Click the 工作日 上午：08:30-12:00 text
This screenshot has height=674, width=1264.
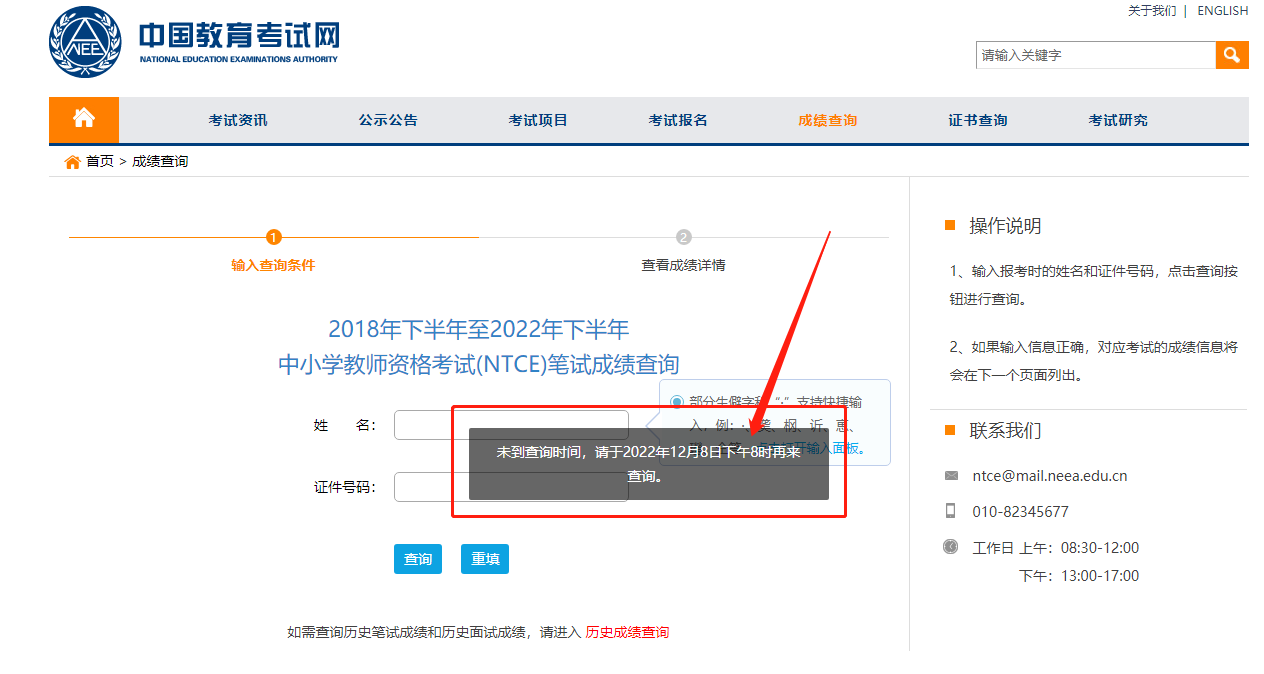[x=1056, y=548]
